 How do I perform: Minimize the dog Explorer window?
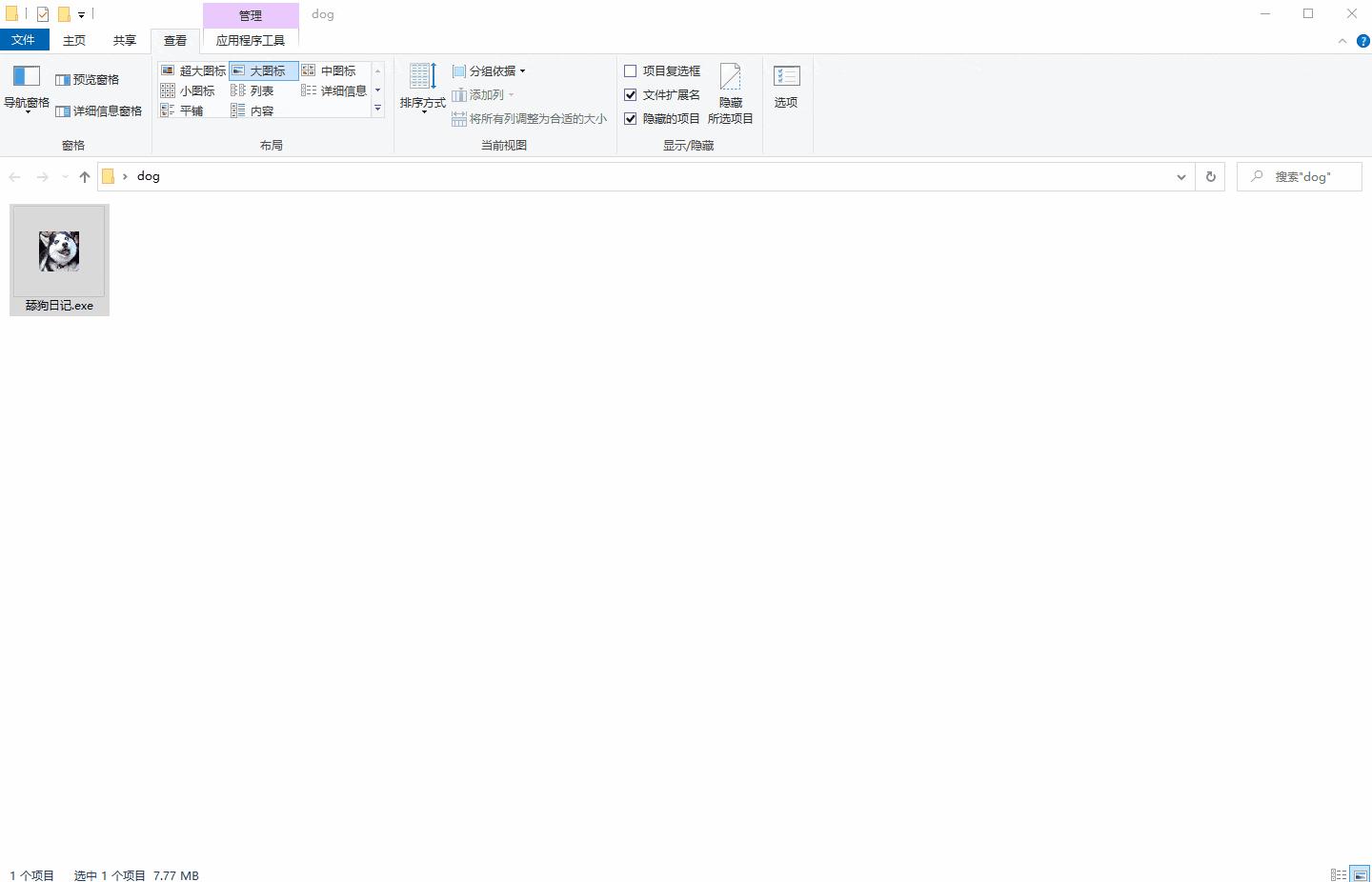(x=1265, y=13)
